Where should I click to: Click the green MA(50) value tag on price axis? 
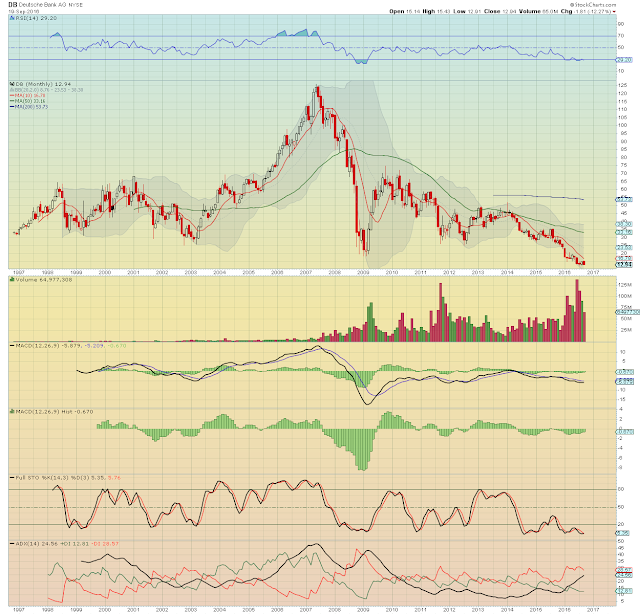[624, 232]
